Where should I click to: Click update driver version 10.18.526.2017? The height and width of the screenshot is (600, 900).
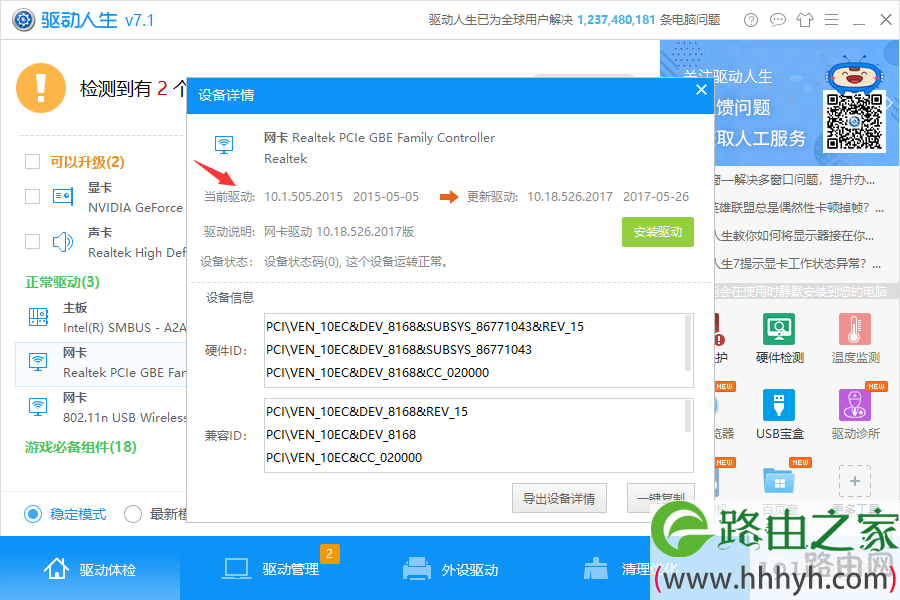tap(570, 196)
